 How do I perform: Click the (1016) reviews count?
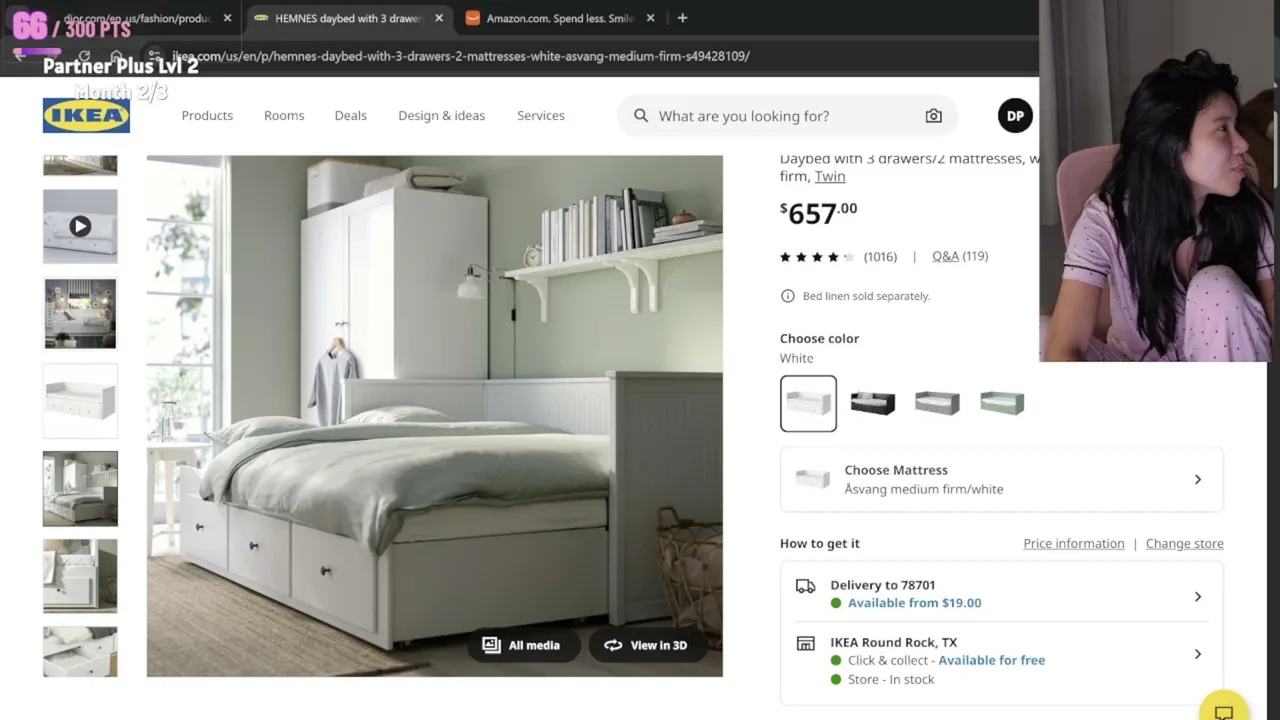880,257
